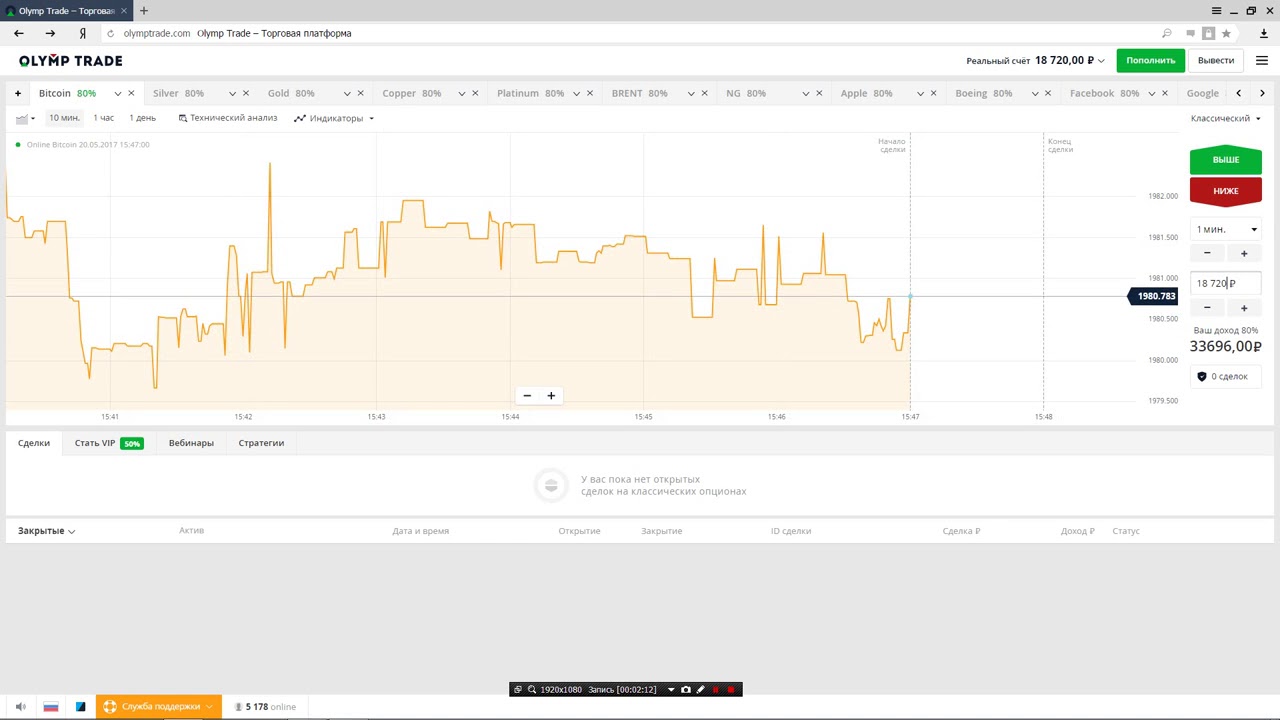Click the browser zoom magnifier icon
Image resolution: width=1280 pixels, height=720 pixels.
pyautogui.click(x=1167, y=33)
